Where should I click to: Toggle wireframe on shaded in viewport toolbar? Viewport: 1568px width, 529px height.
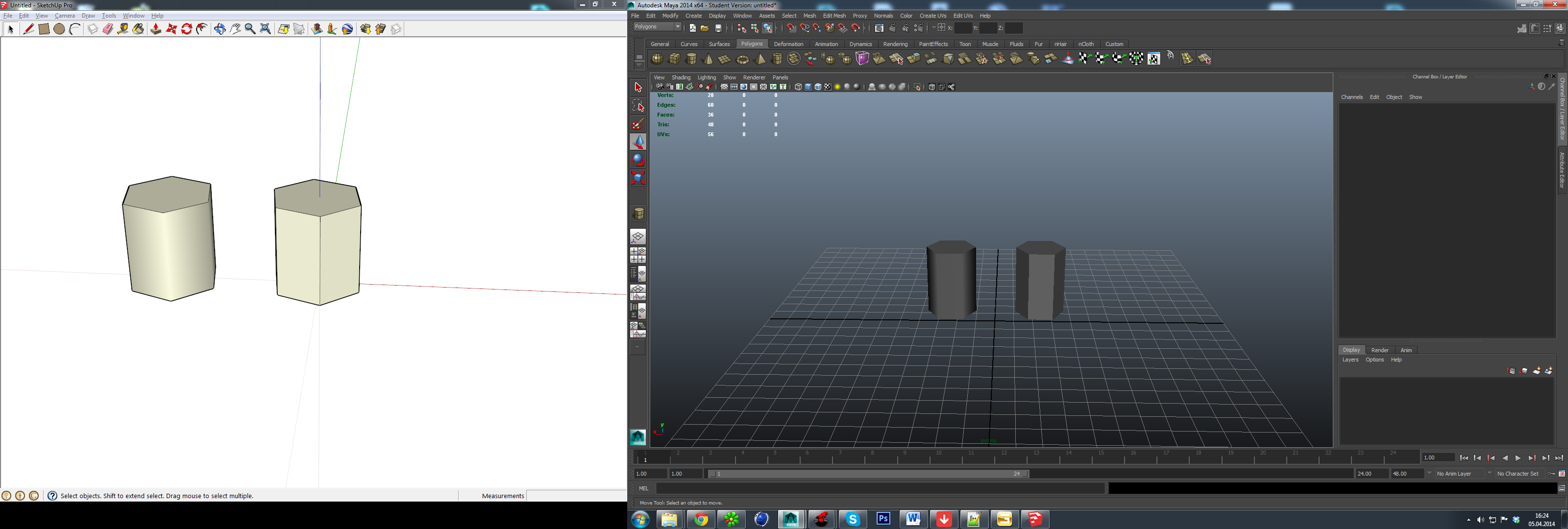click(x=818, y=87)
